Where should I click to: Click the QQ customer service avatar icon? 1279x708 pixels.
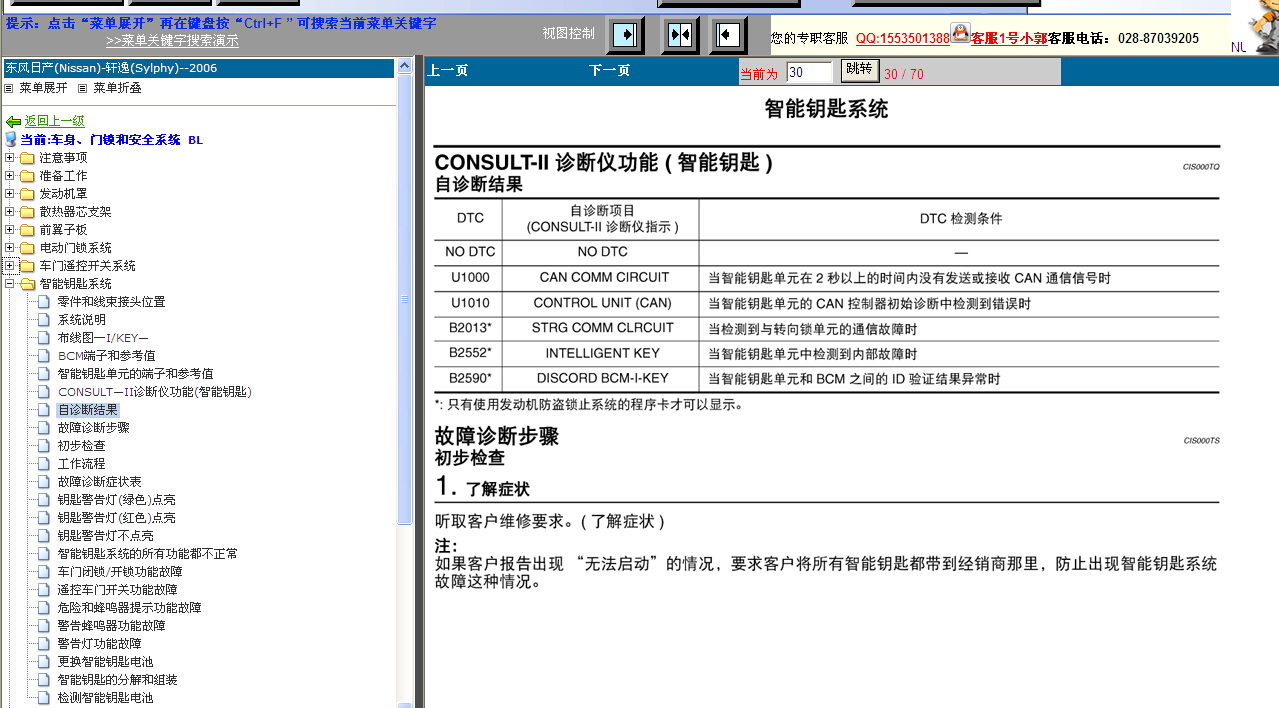960,33
